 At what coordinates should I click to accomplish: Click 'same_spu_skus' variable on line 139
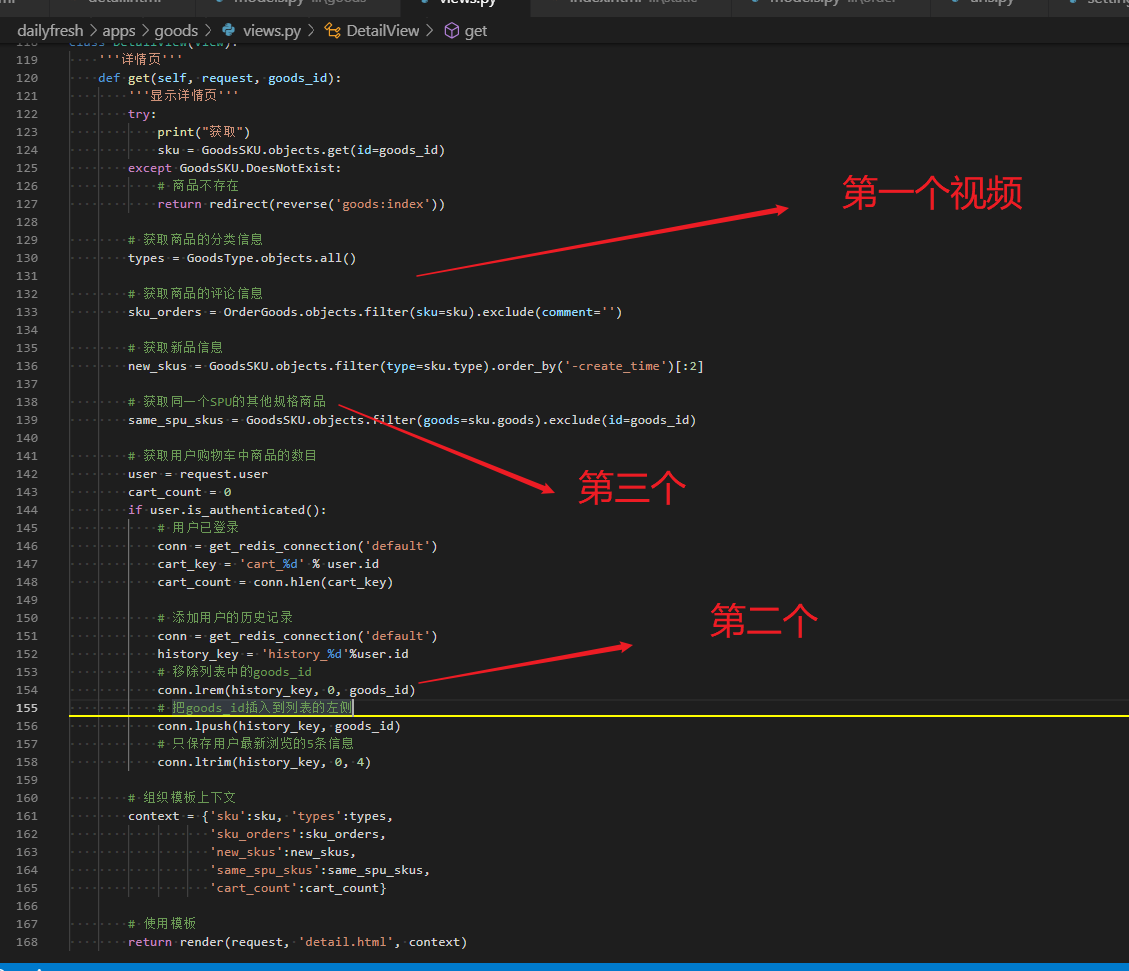pos(176,420)
